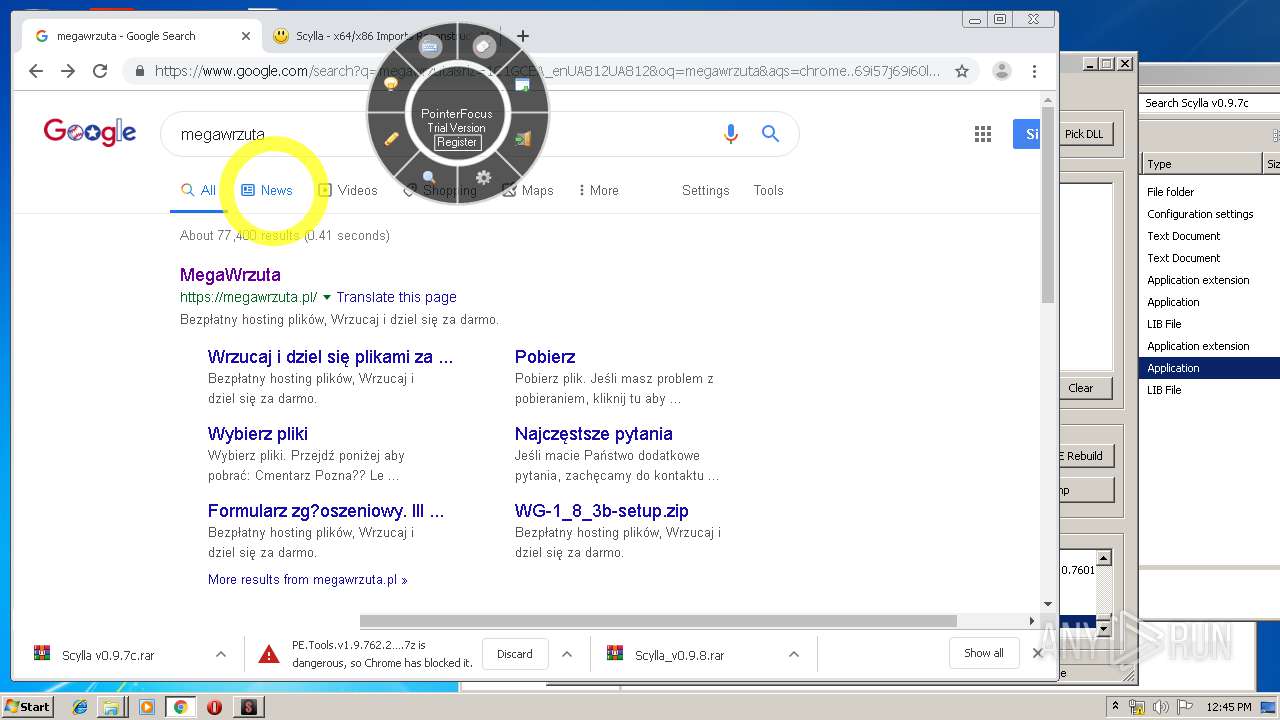Go back in Chrome
This screenshot has height=720, width=1280.
(x=36, y=71)
